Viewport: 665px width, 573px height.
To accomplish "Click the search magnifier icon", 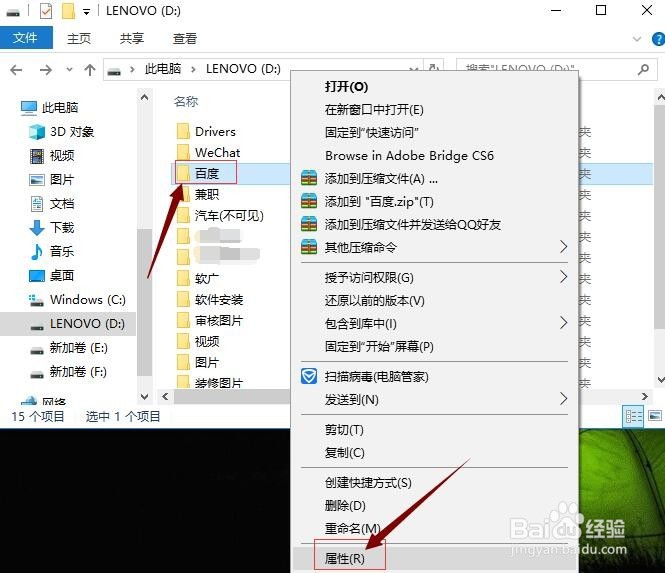I will (643, 69).
